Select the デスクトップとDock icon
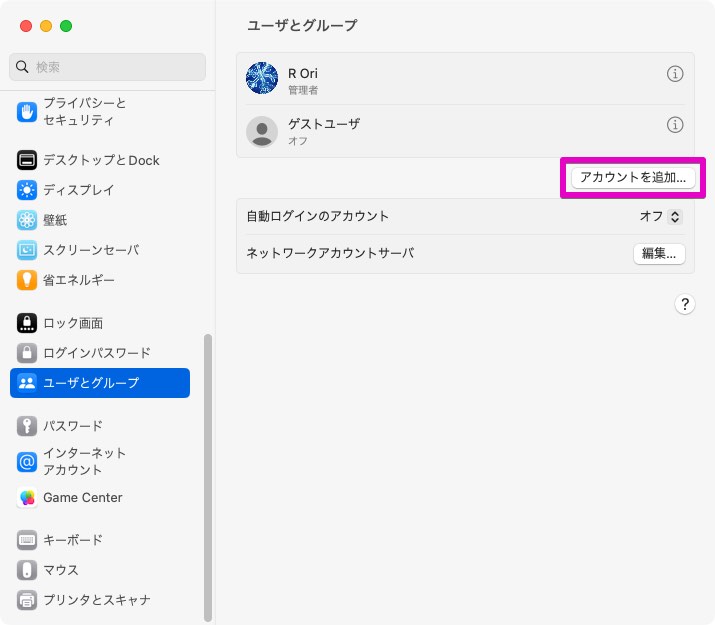The image size is (715, 625). pos(27,160)
